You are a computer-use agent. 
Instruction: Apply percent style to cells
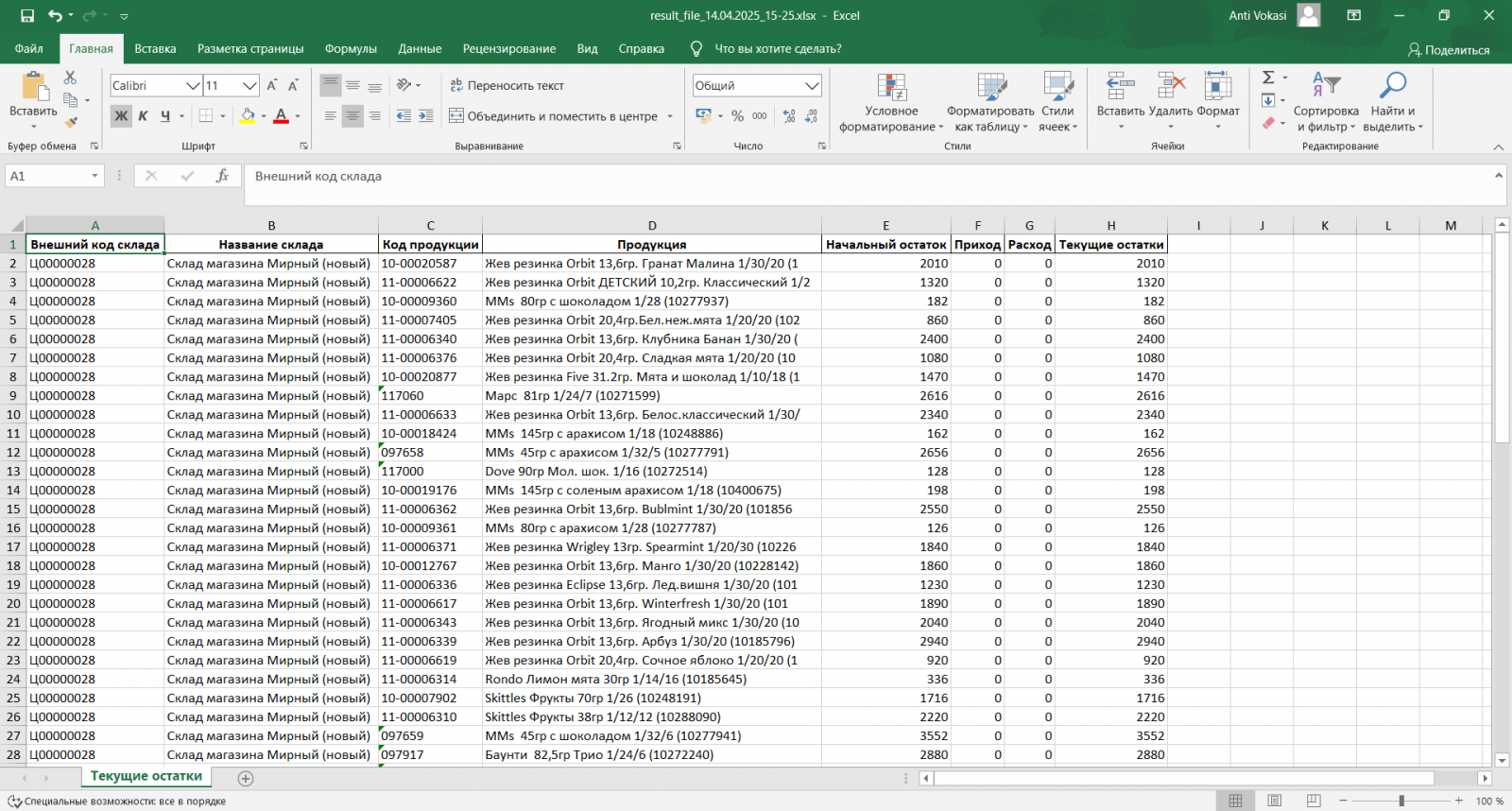click(737, 116)
